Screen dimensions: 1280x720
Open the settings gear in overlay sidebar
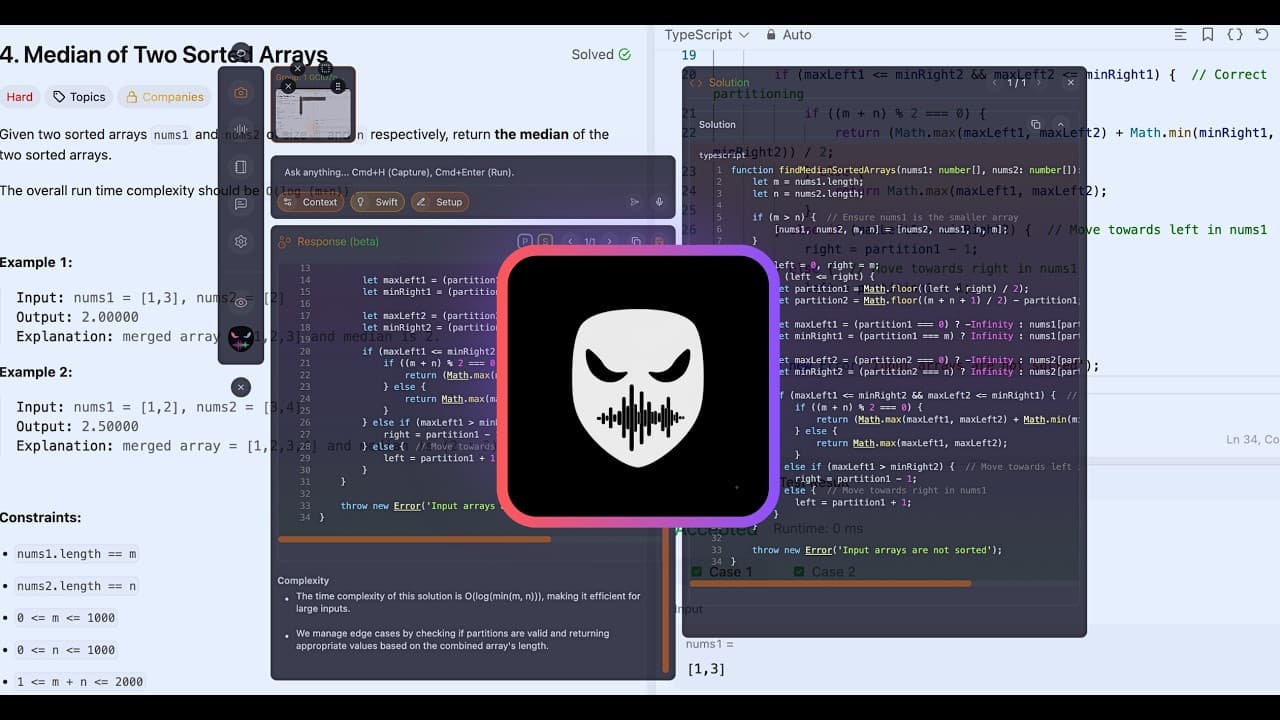[x=241, y=241]
